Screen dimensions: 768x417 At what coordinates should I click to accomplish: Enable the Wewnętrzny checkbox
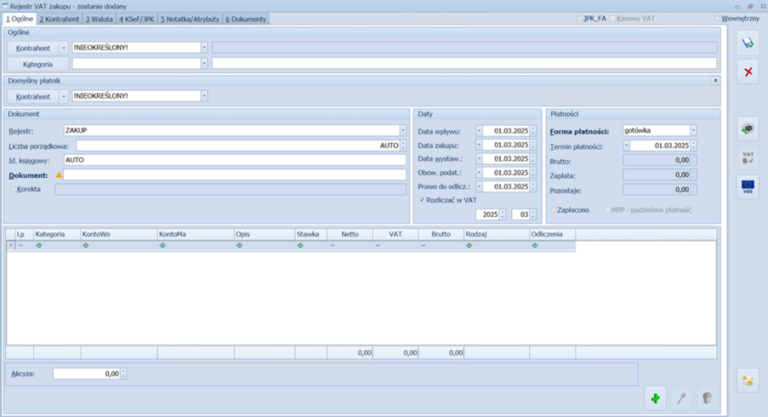pyautogui.click(x=717, y=18)
